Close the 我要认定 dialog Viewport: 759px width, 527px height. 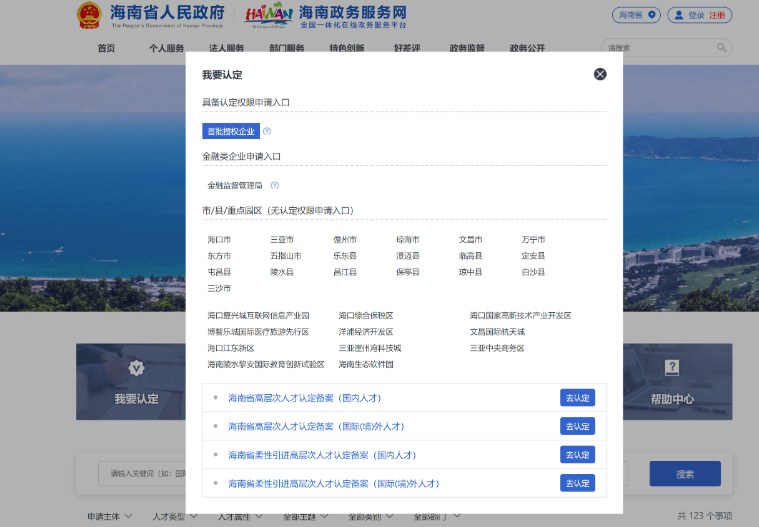click(600, 74)
